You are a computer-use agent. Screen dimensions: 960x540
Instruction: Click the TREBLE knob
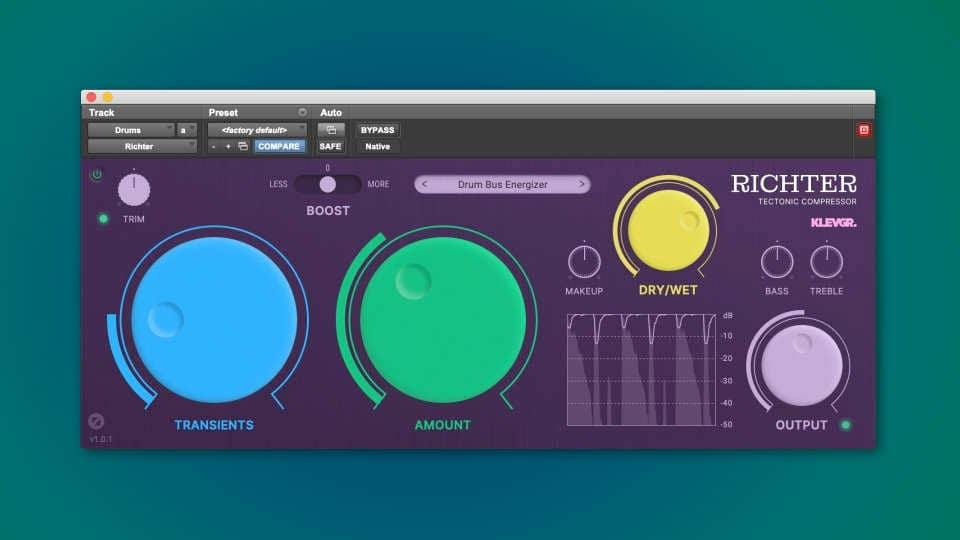tap(826, 261)
